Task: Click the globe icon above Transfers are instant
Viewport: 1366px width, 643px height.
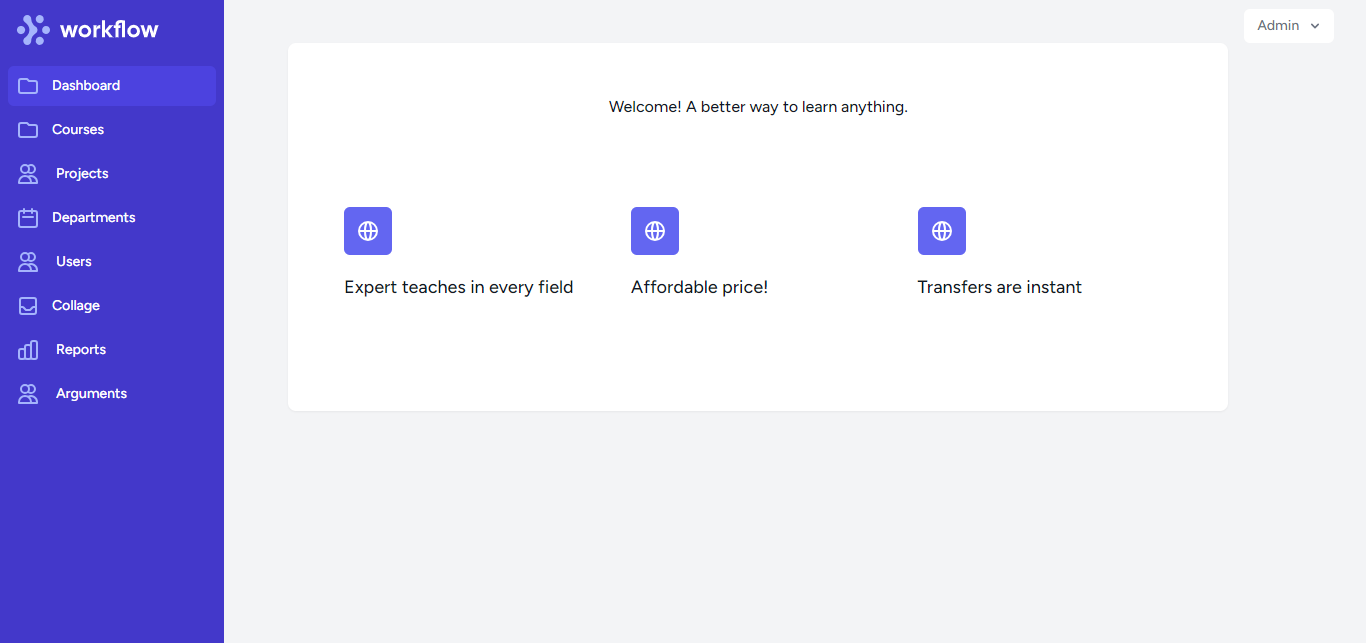Action: [x=942, y=231]
